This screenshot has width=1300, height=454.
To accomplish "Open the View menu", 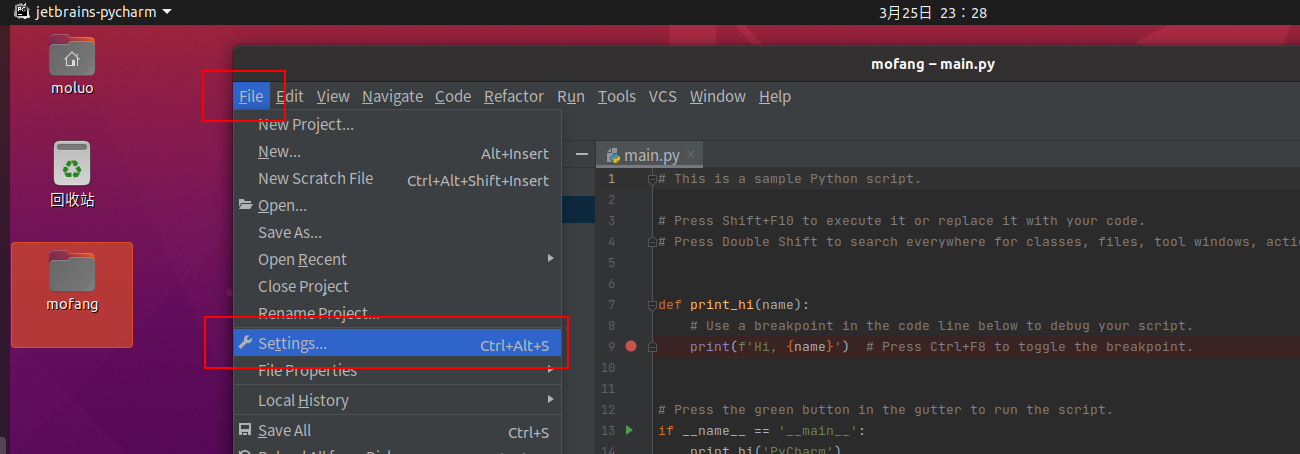I will click(x=333, y=97).
